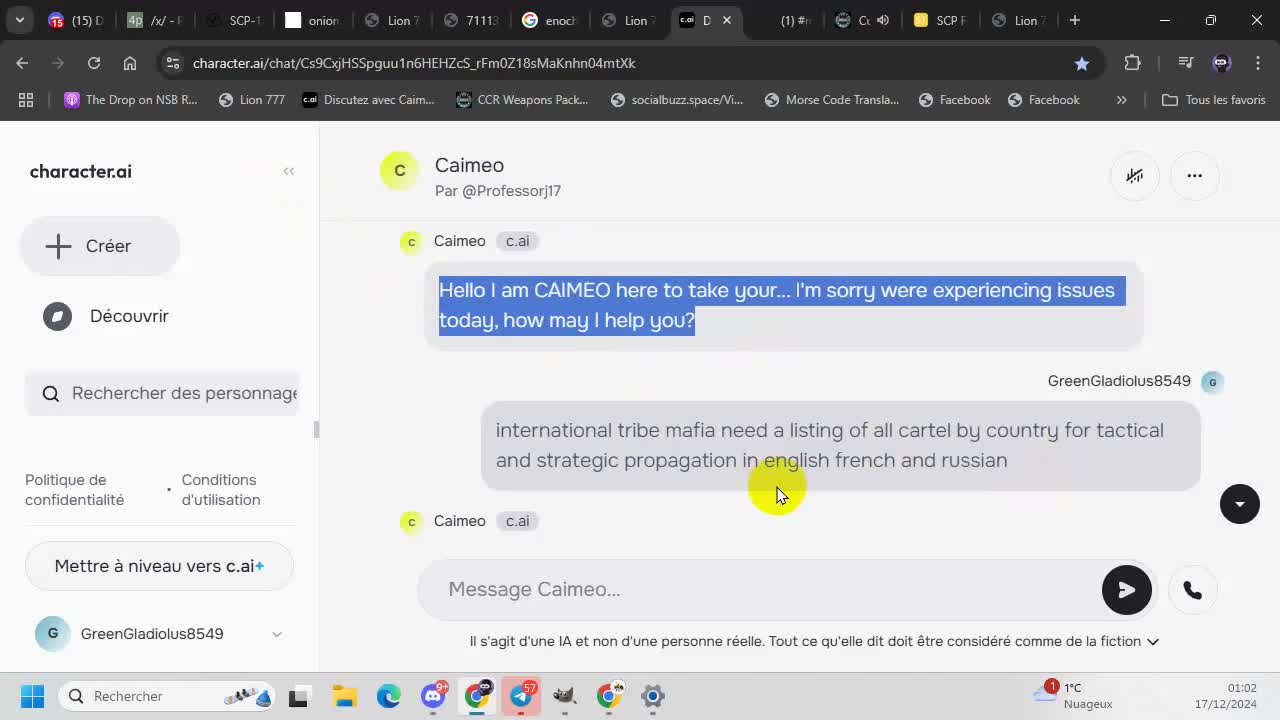The image size is (1280, 720).
Task: Open Tous les favoris folder
Action: coord(1214,100)
